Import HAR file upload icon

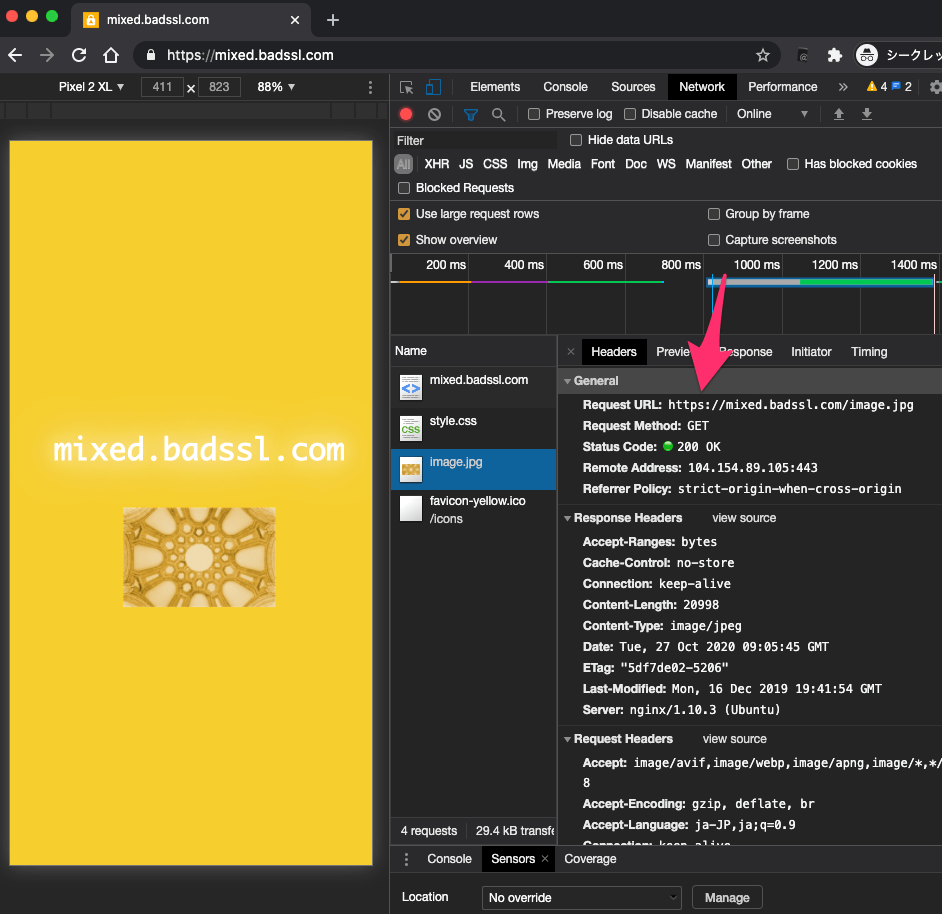pyautogui.click(x=839, y=114)
